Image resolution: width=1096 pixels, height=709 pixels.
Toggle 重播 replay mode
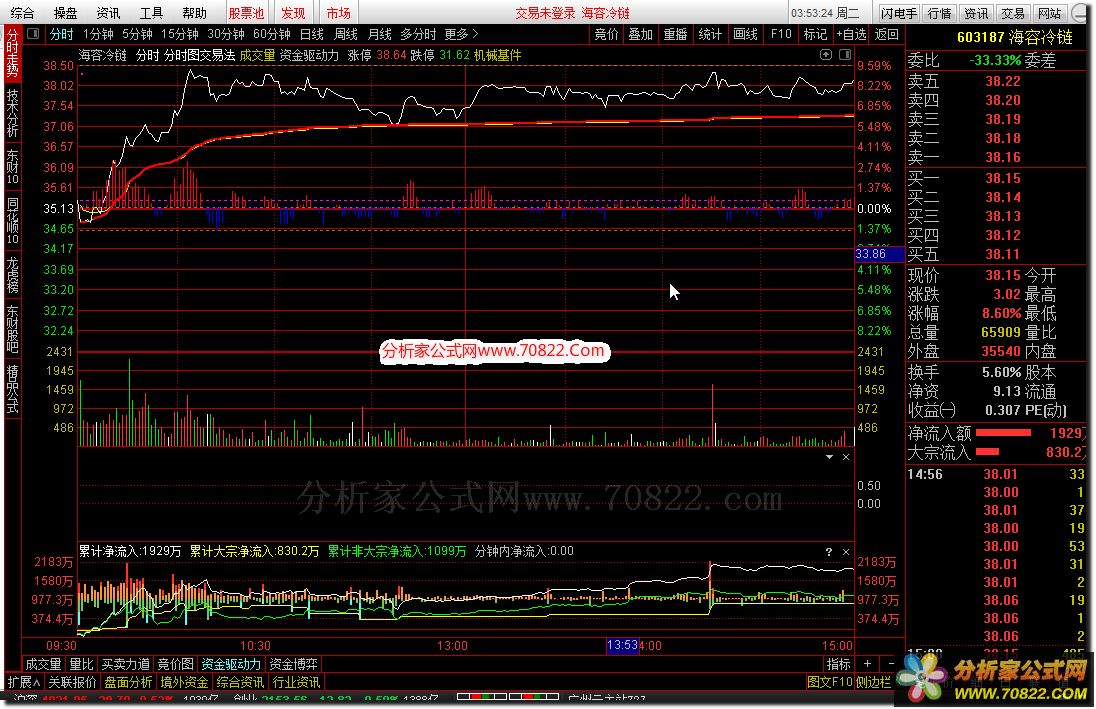[x=675, y=34]
